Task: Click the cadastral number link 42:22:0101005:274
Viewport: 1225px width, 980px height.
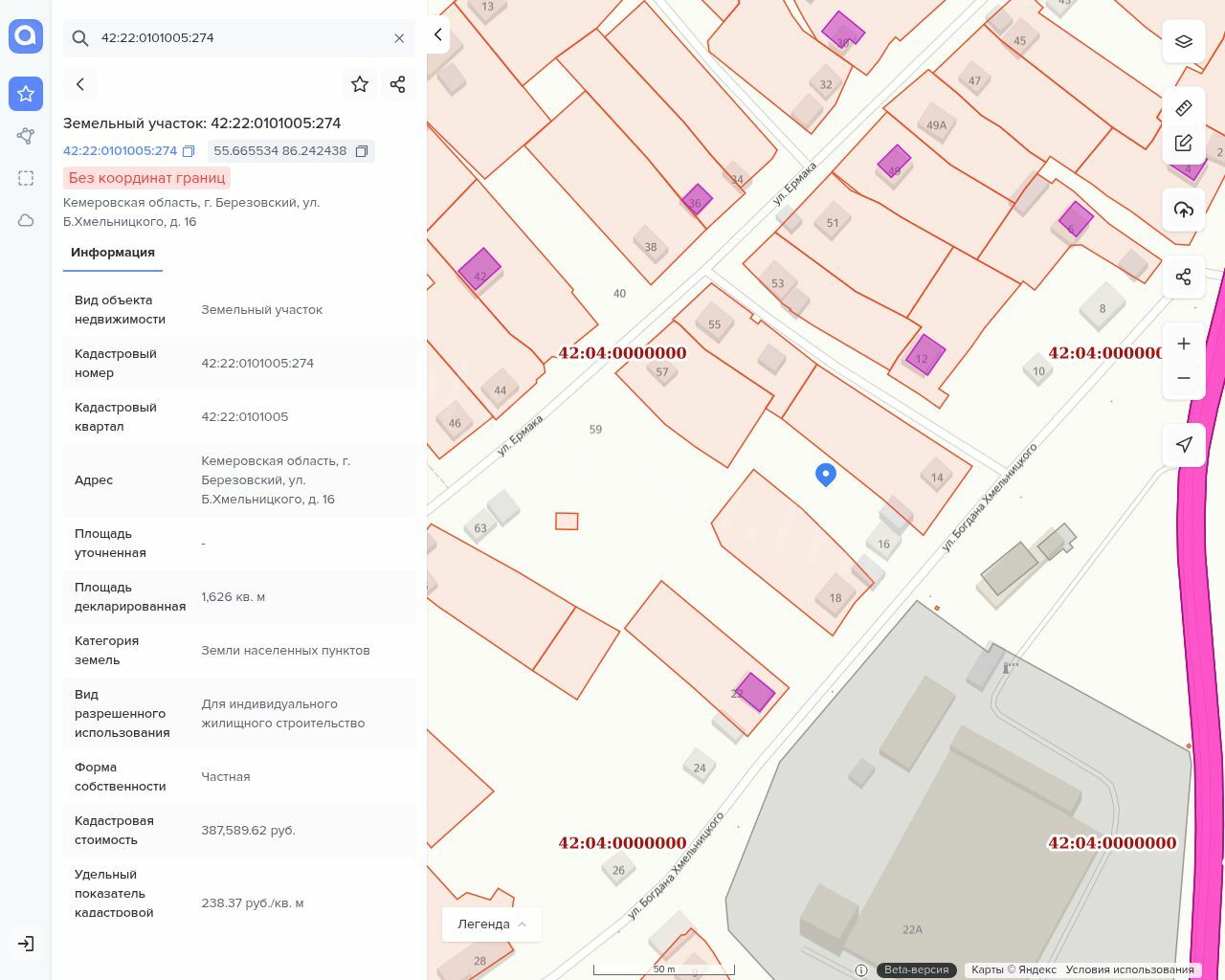Action: coord(120,151)
